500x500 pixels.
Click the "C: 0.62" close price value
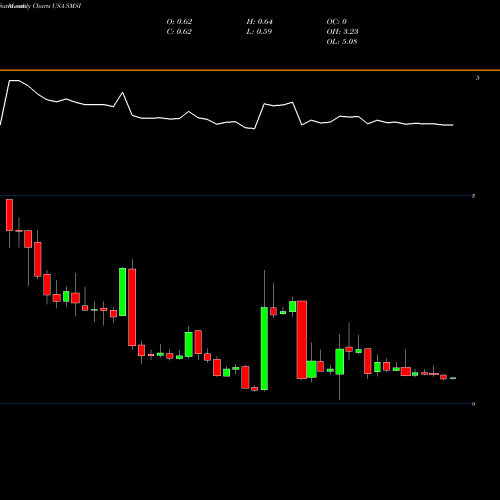point(179,32)
